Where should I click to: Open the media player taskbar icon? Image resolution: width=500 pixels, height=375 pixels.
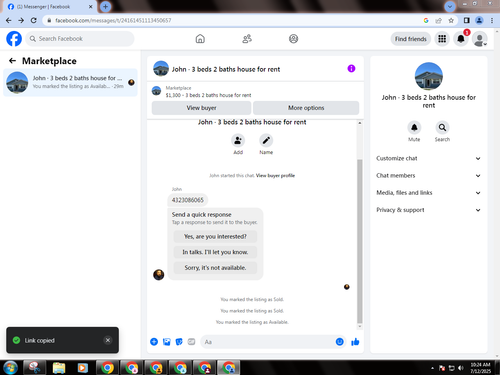(82, 368)
